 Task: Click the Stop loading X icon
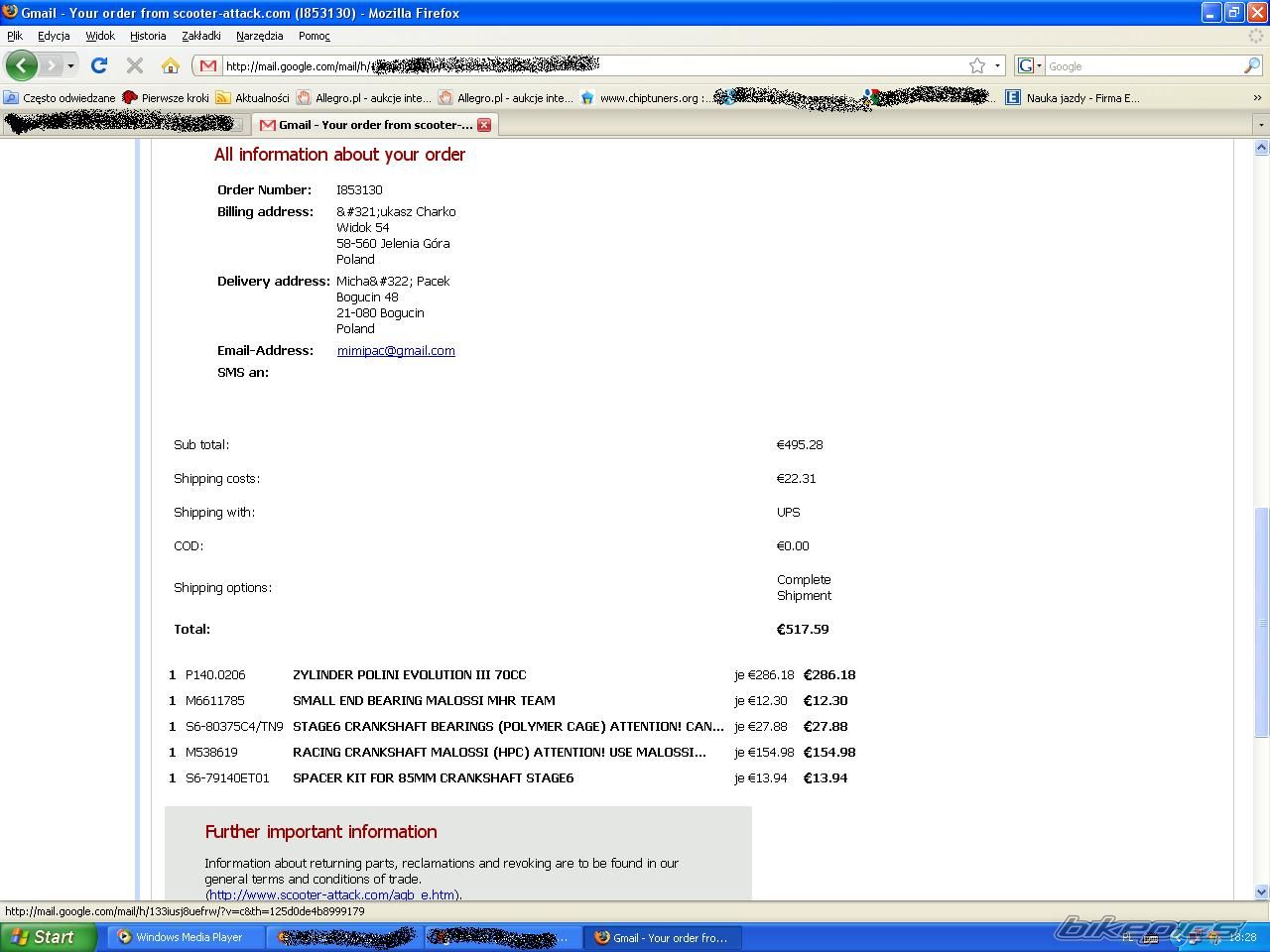pos(135,66)
